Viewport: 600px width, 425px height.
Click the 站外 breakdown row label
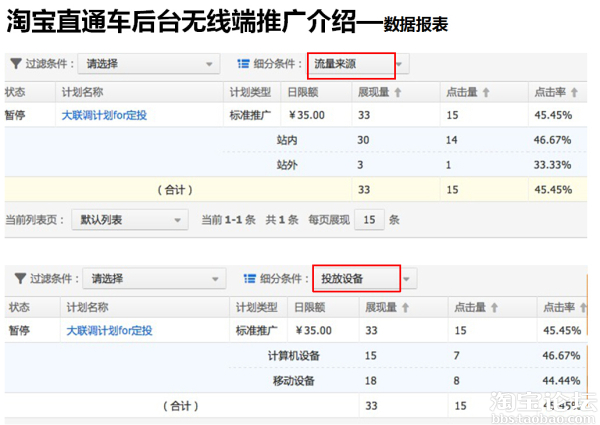pyautogui.click(x=287, y=165)
